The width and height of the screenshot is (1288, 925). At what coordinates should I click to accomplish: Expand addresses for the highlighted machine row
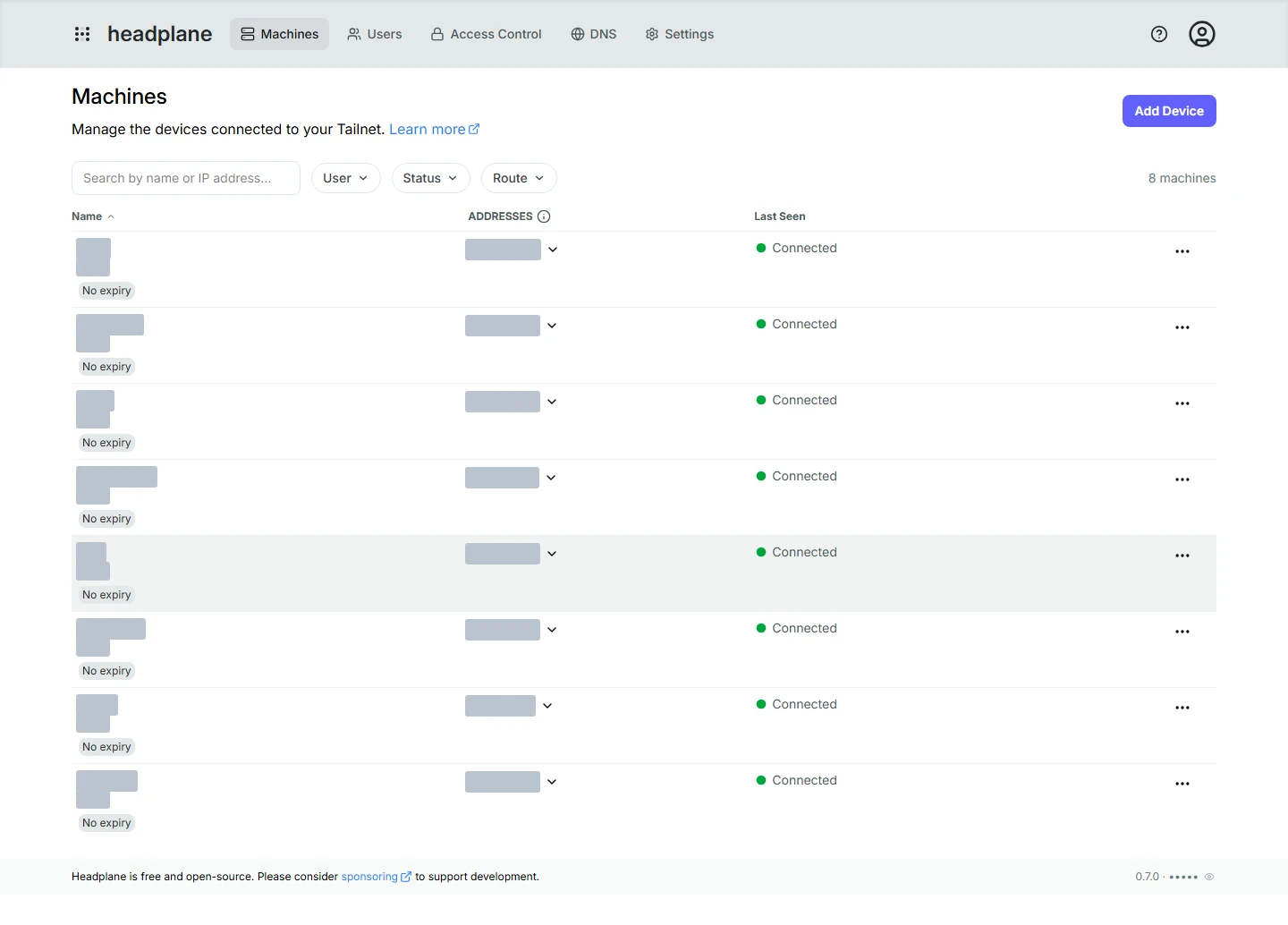pos(552,554)
